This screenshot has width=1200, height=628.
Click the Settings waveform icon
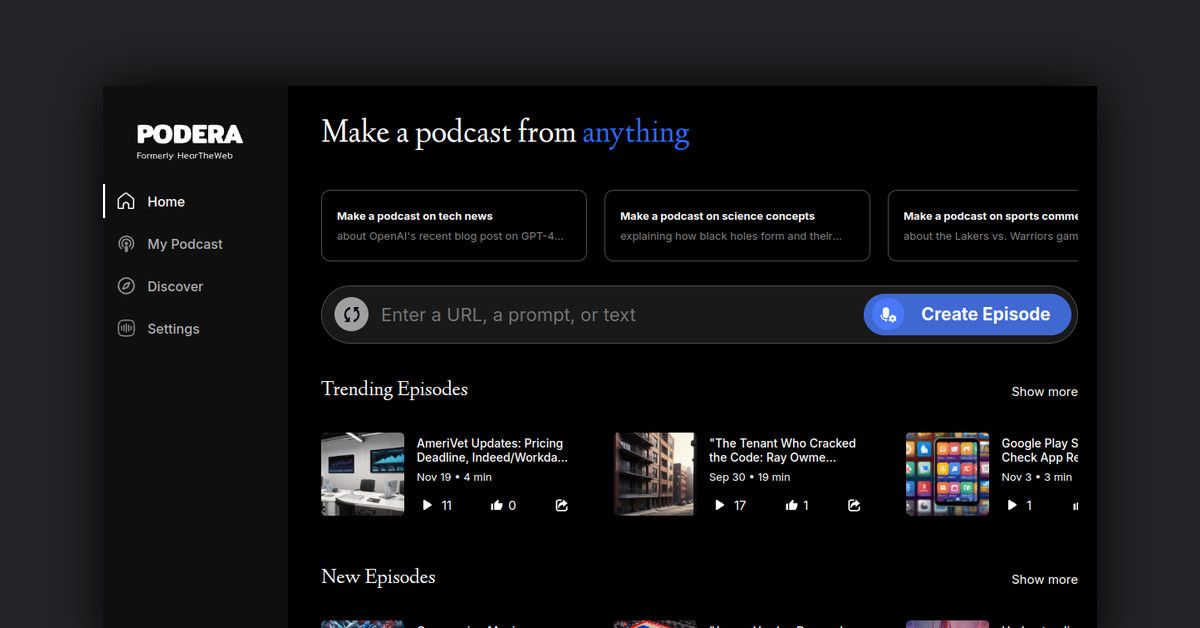pos(126,329)
